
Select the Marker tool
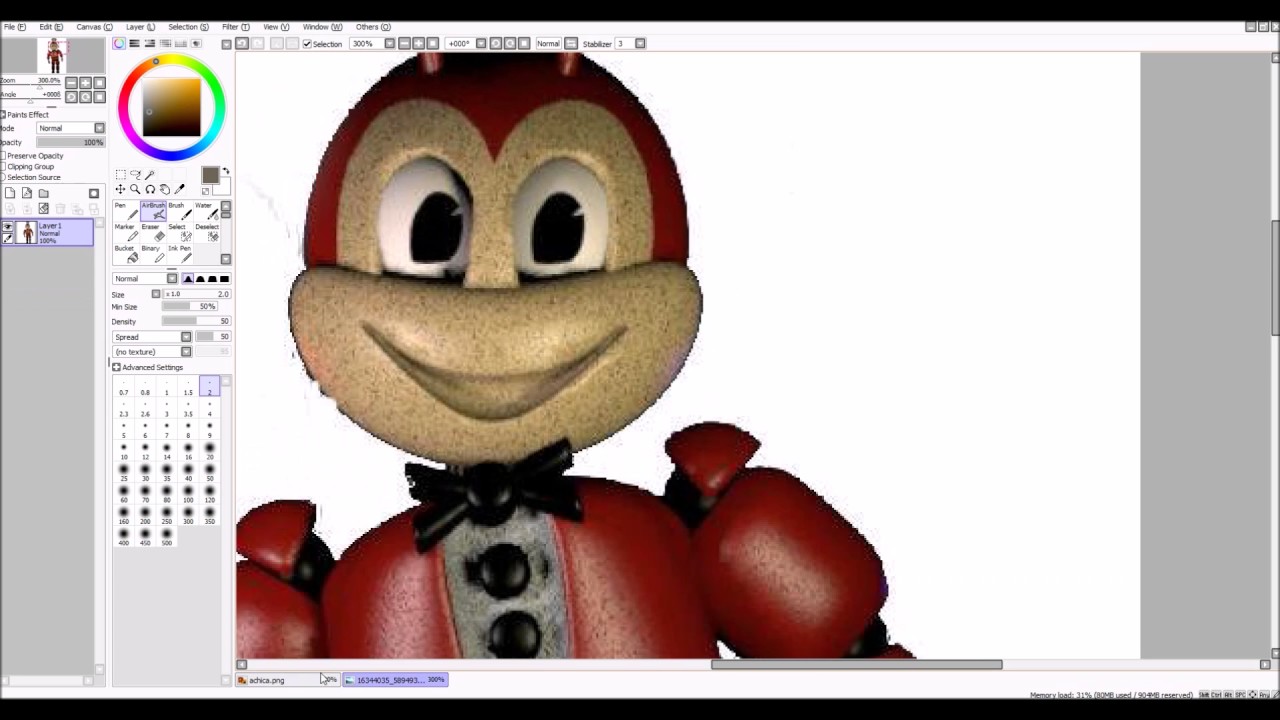pos(125,232)
